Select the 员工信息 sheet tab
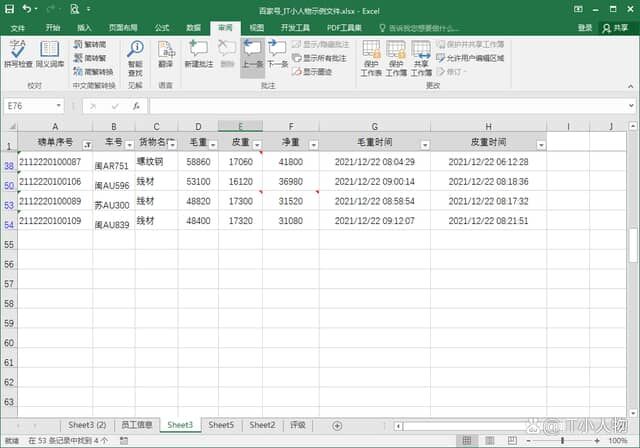Viewport: 640px width, 448px height. click(x=136, y=425)
